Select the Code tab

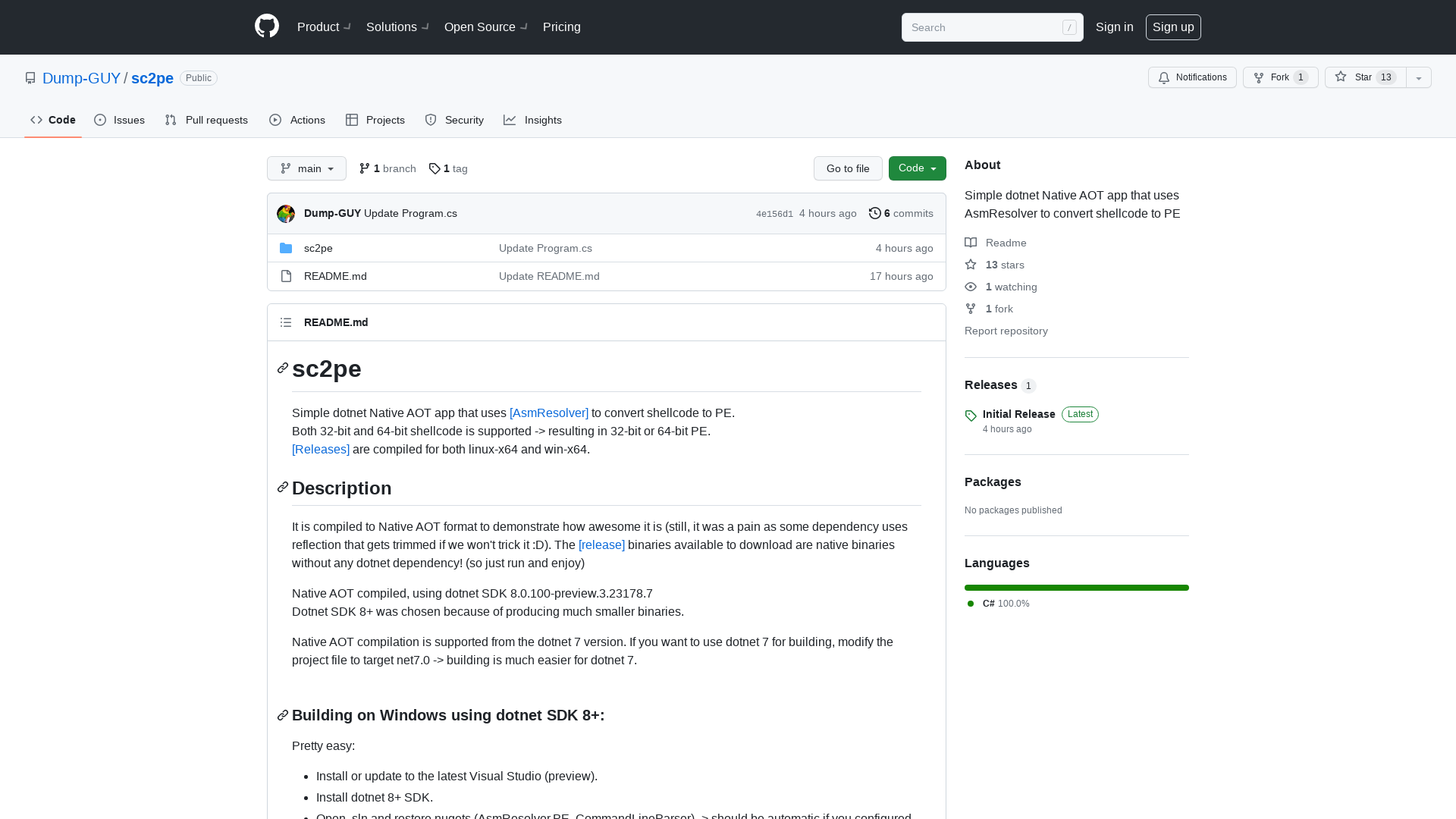coord(52,120)
